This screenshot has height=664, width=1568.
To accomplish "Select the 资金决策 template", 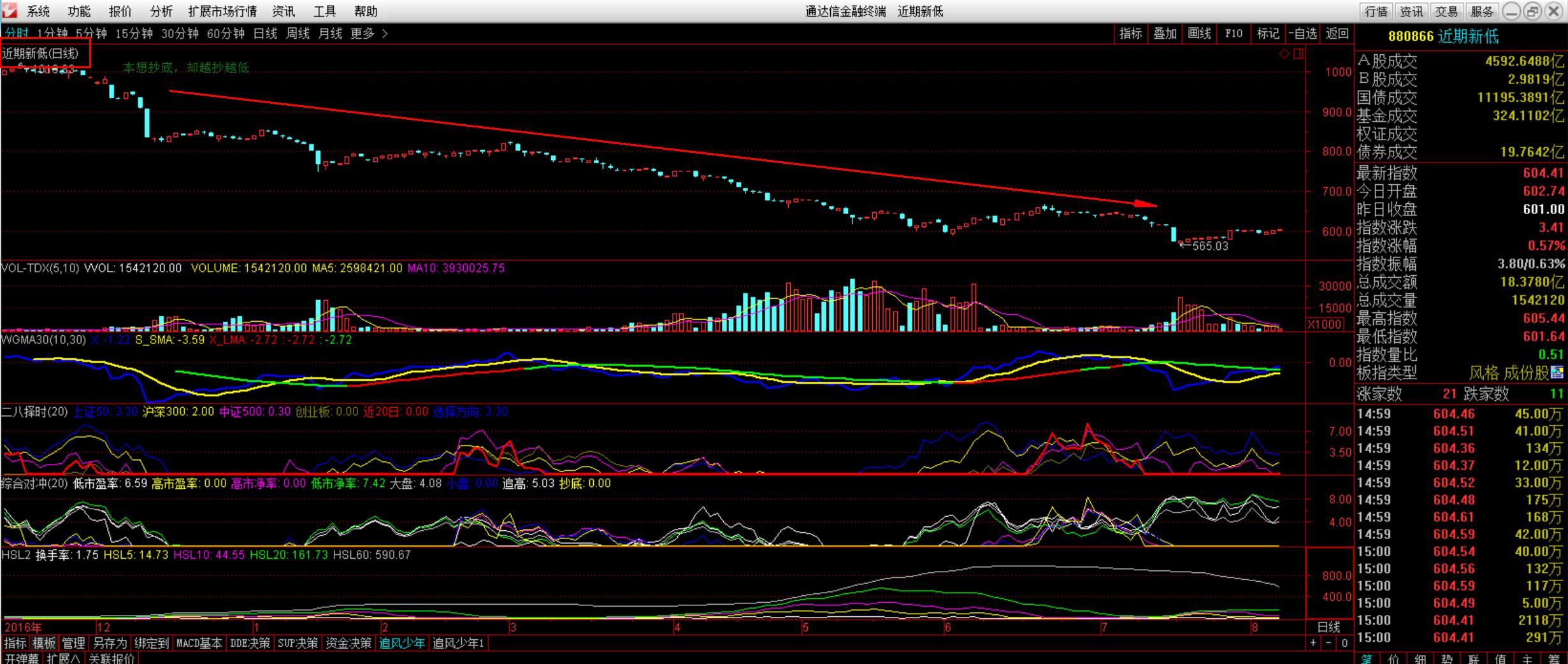I will pyautogui.click(x=349, y=644).
